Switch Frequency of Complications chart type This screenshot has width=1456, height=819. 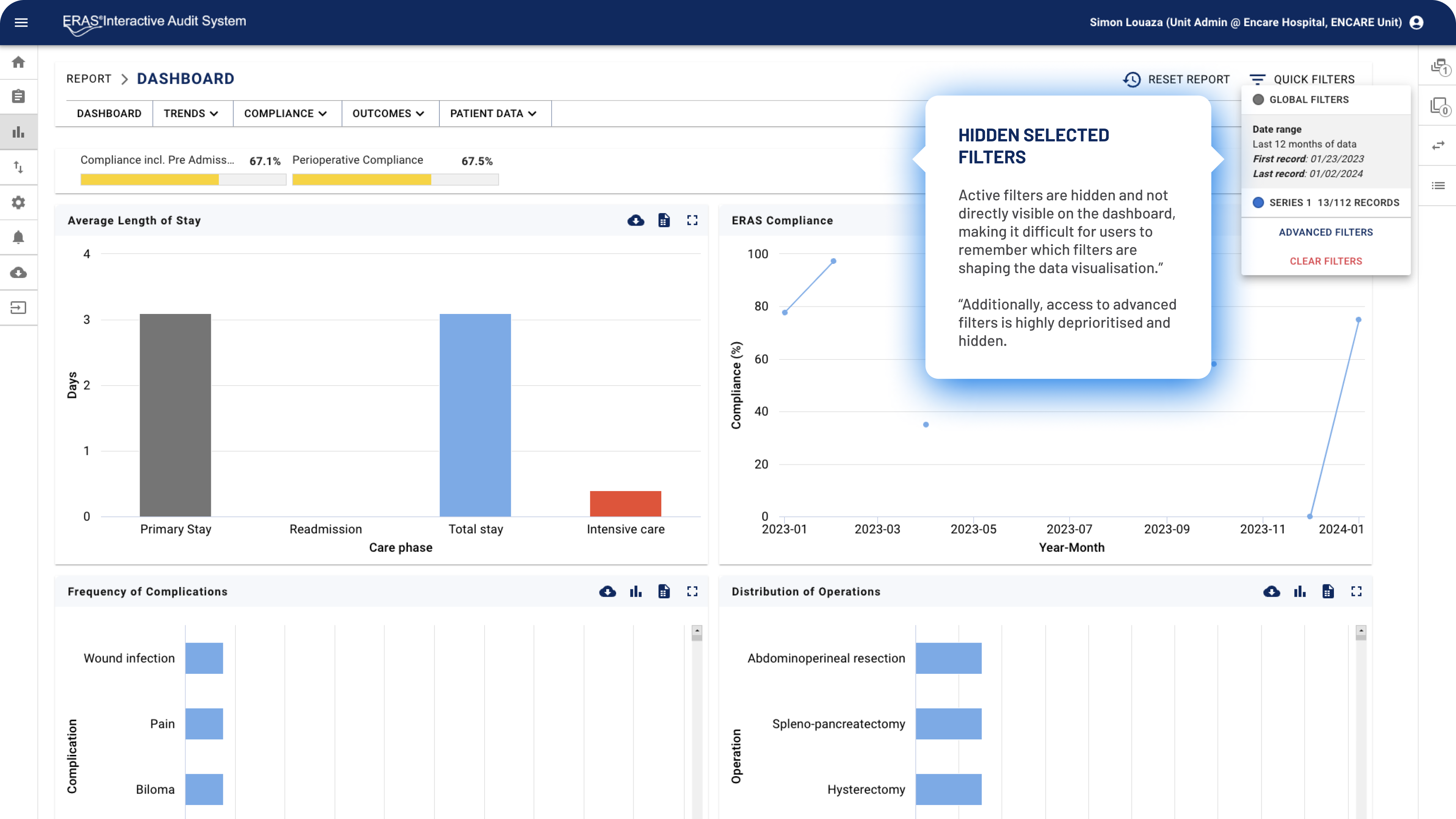coord(635,591)
